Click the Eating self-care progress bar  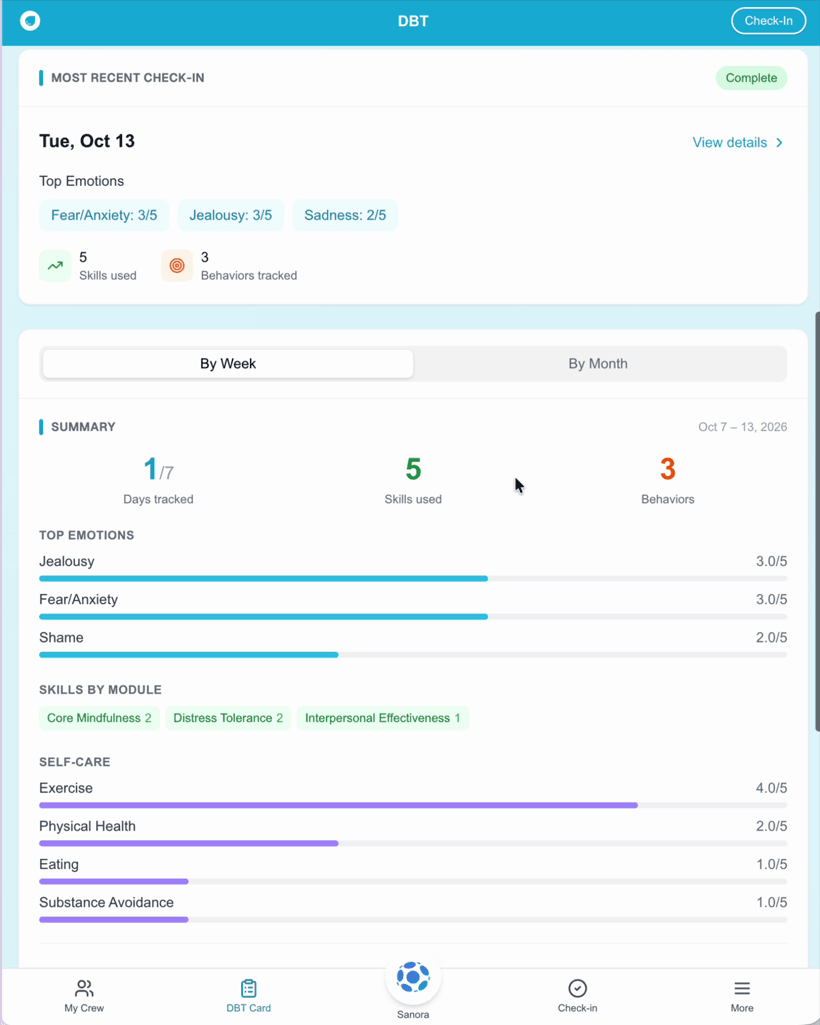click(413, 881)
